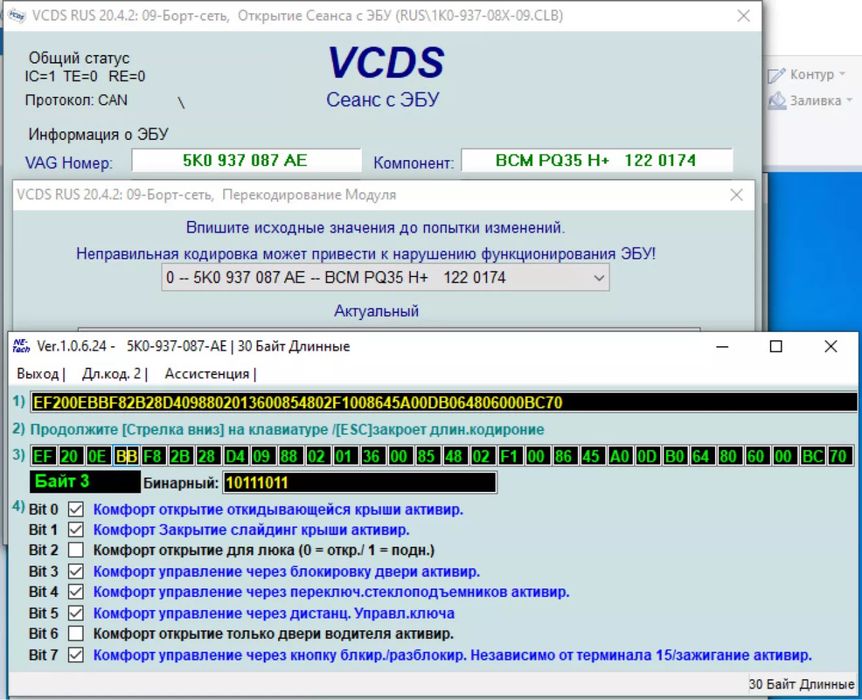Toggle Bit 5 remote key comfort control

tap(76, 613)
